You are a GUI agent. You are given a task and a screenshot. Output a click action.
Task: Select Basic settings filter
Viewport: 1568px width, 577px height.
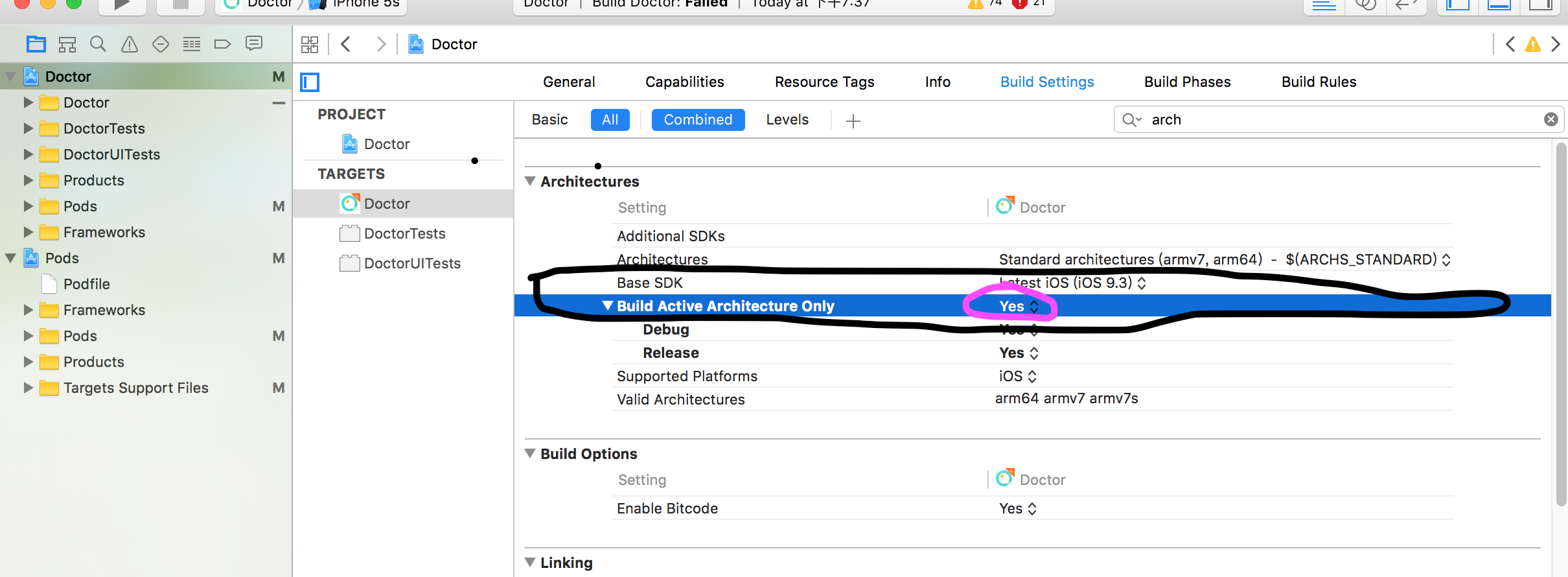[x=550, y=120]
